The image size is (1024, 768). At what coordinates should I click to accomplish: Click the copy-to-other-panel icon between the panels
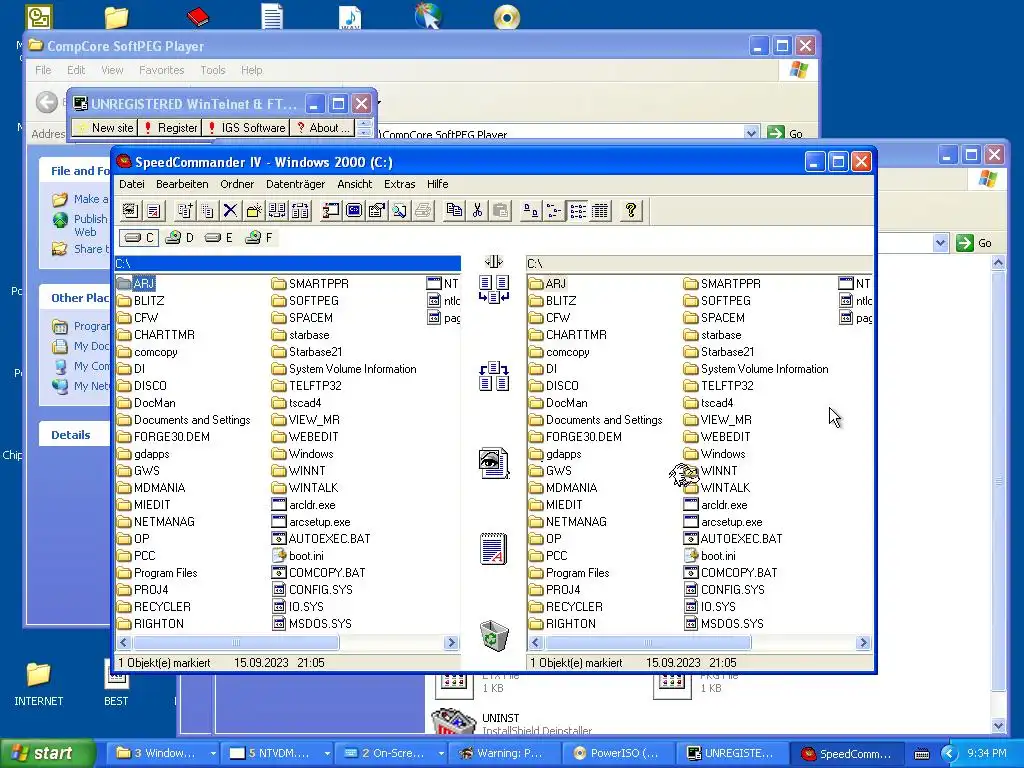(494, 289)
